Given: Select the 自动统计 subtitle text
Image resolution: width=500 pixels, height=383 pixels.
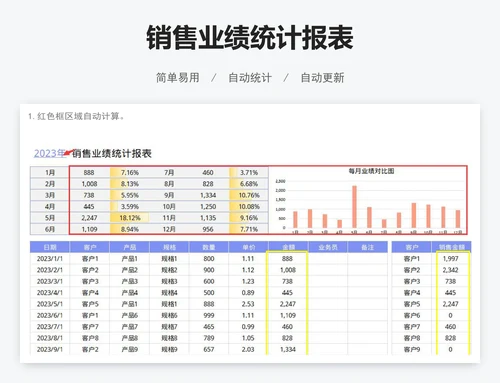Looking at the screenshot, I should (x=250, y=78).
